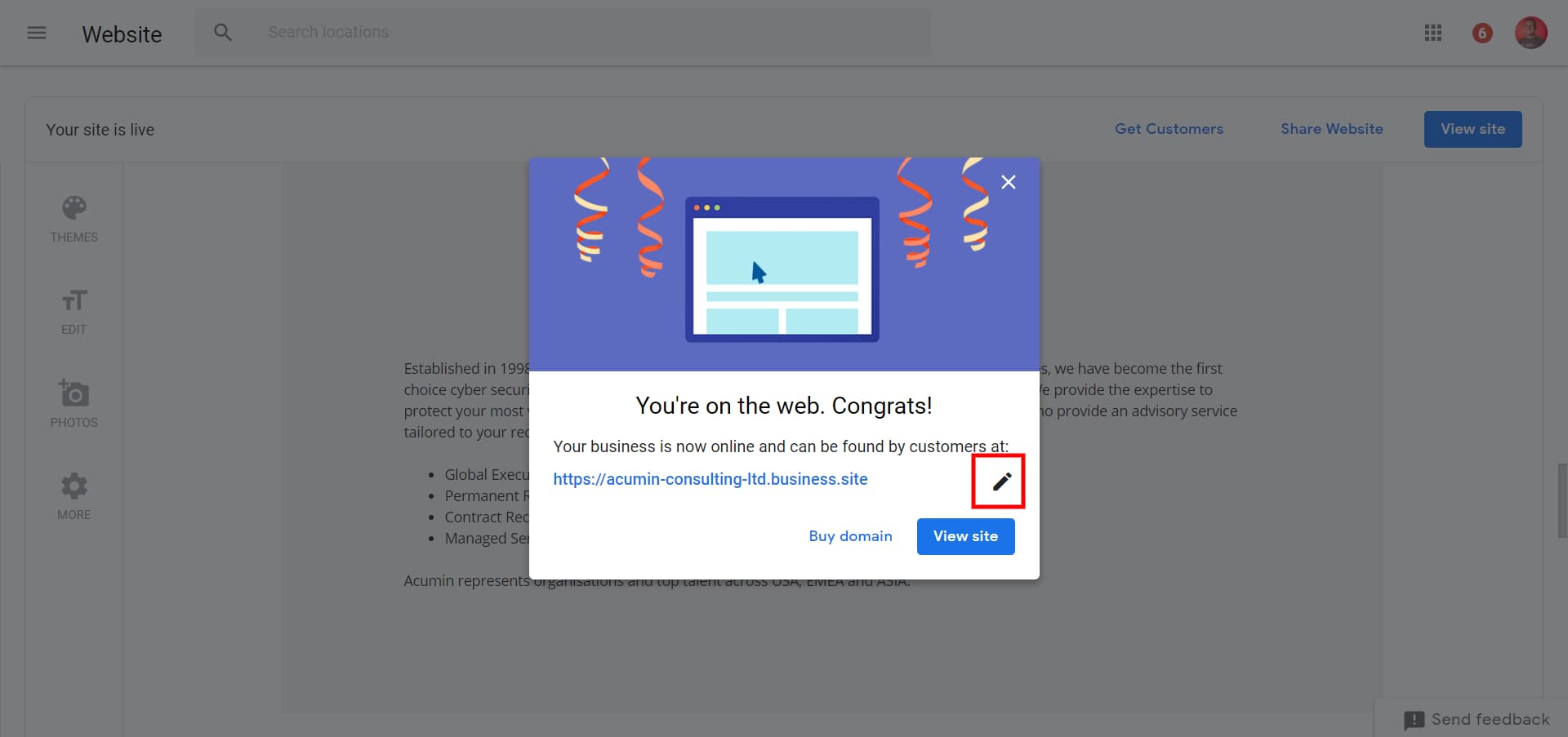Click View site inside the congrats popup
This screenshot has height=737, width=1568.
[x=965, y=536]
